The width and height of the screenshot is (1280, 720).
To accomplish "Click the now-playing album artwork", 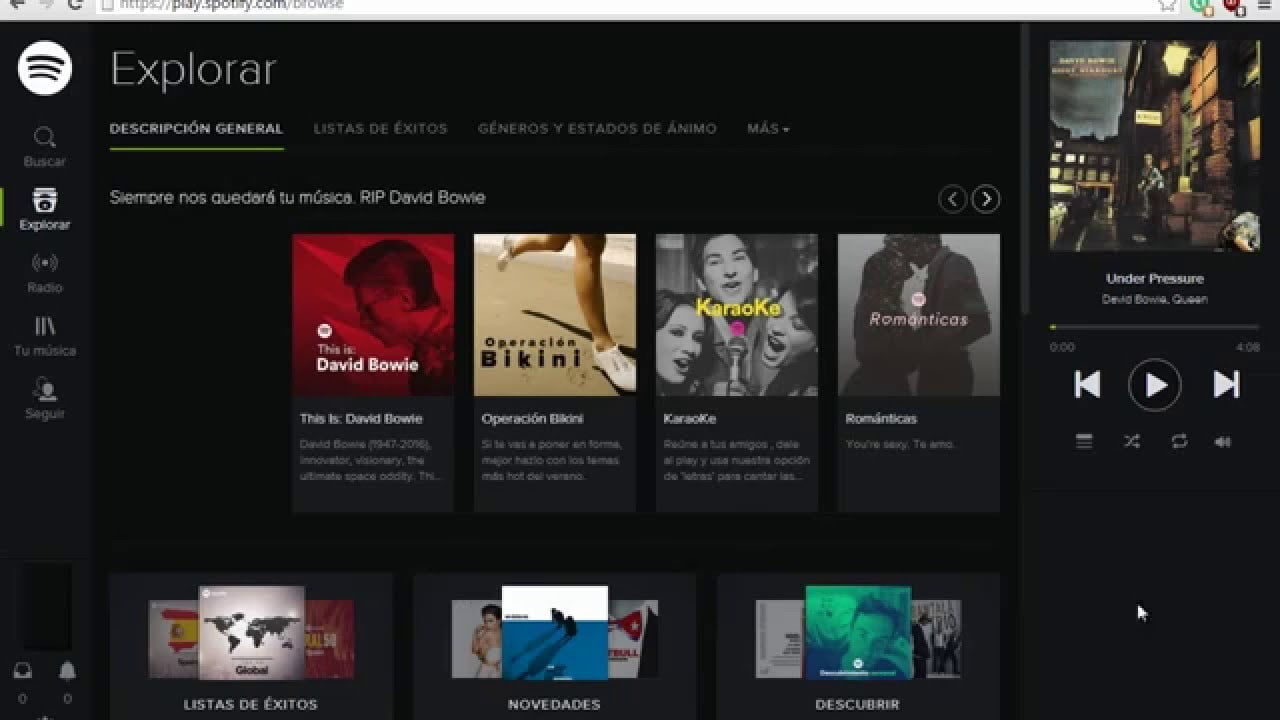I will (1154, 146).
